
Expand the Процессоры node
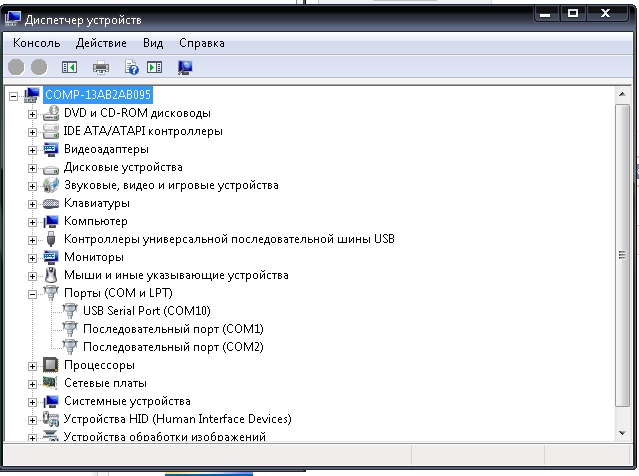tap(32, 366)
